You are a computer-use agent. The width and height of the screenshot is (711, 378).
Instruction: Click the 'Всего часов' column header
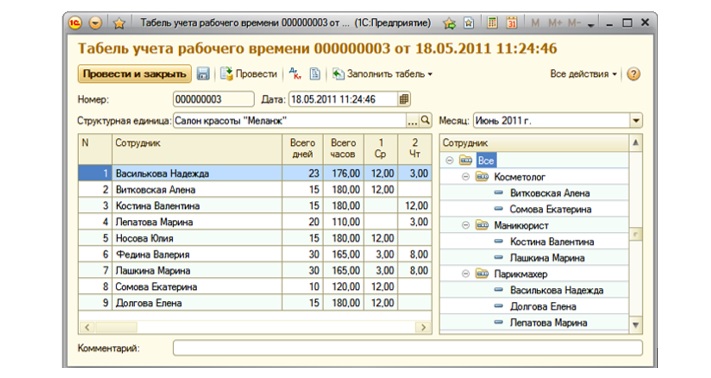point(343,149)
